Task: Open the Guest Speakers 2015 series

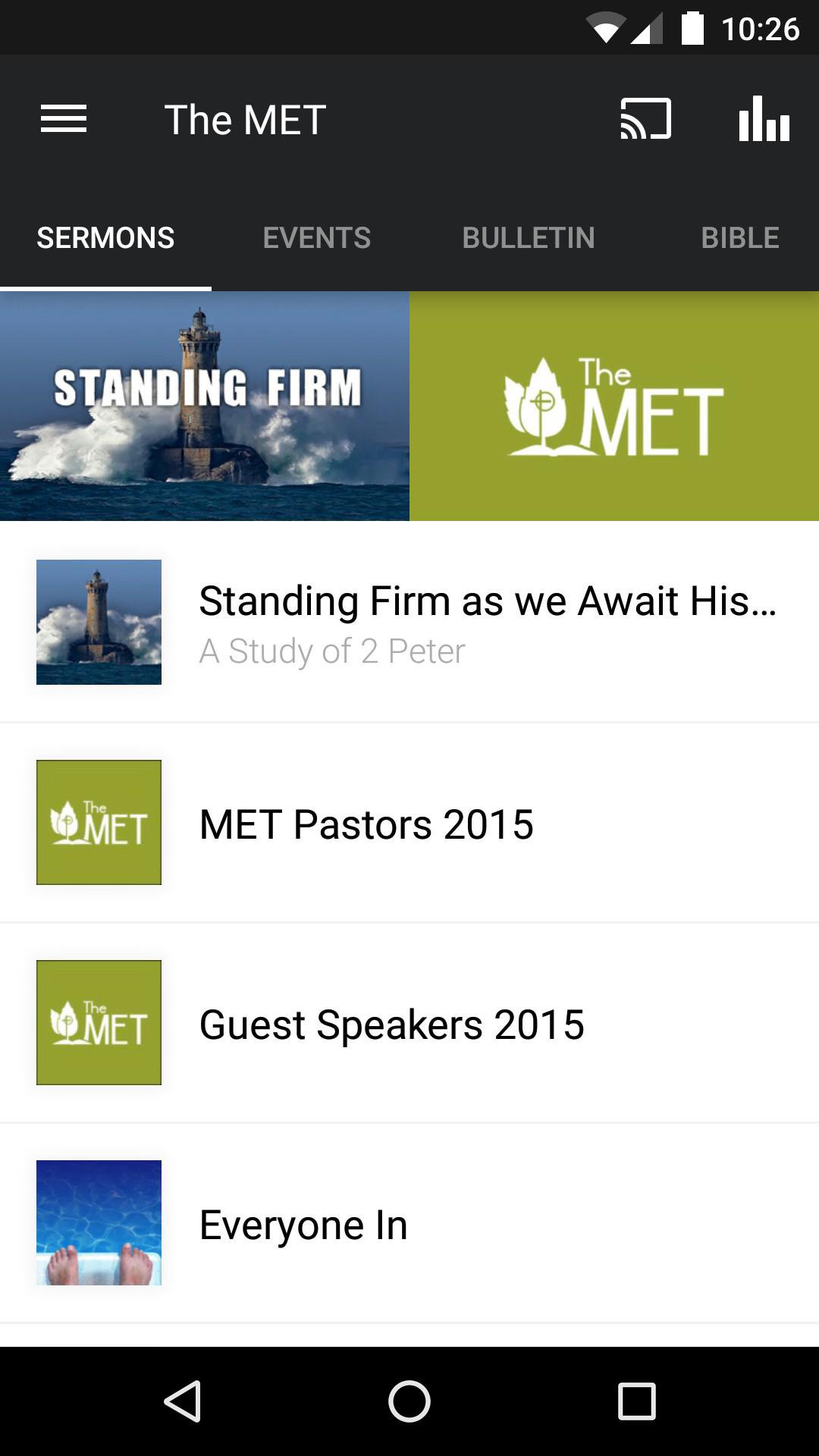Action: (392, 1025)
